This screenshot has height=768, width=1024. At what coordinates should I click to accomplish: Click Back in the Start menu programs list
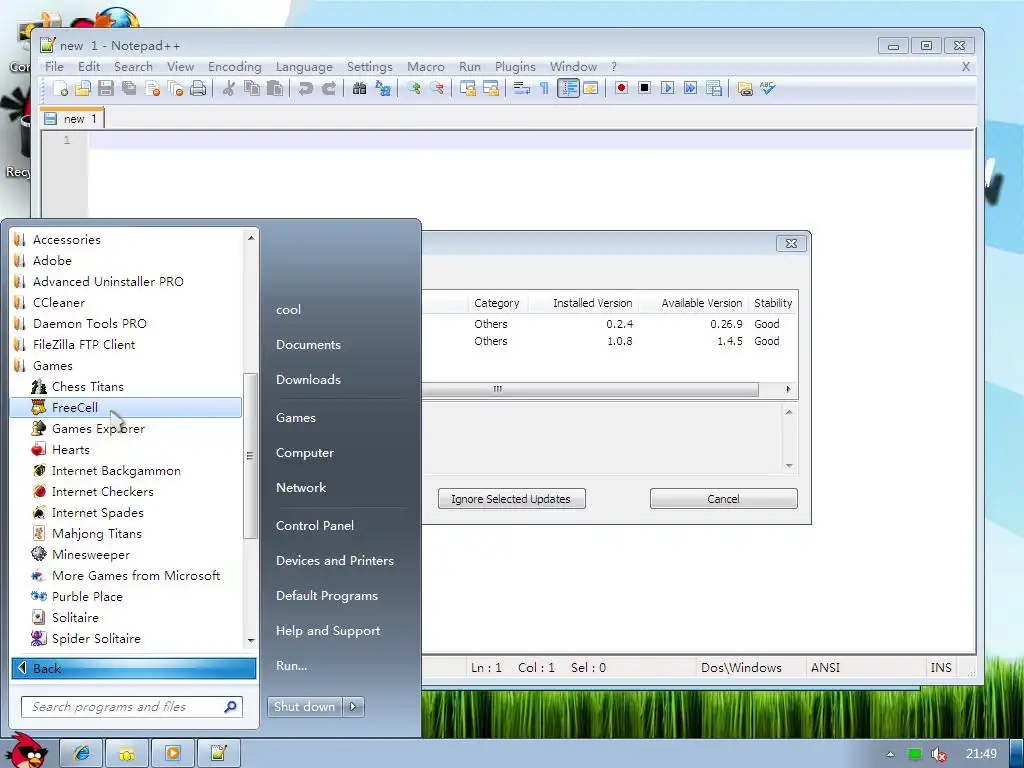134,668
